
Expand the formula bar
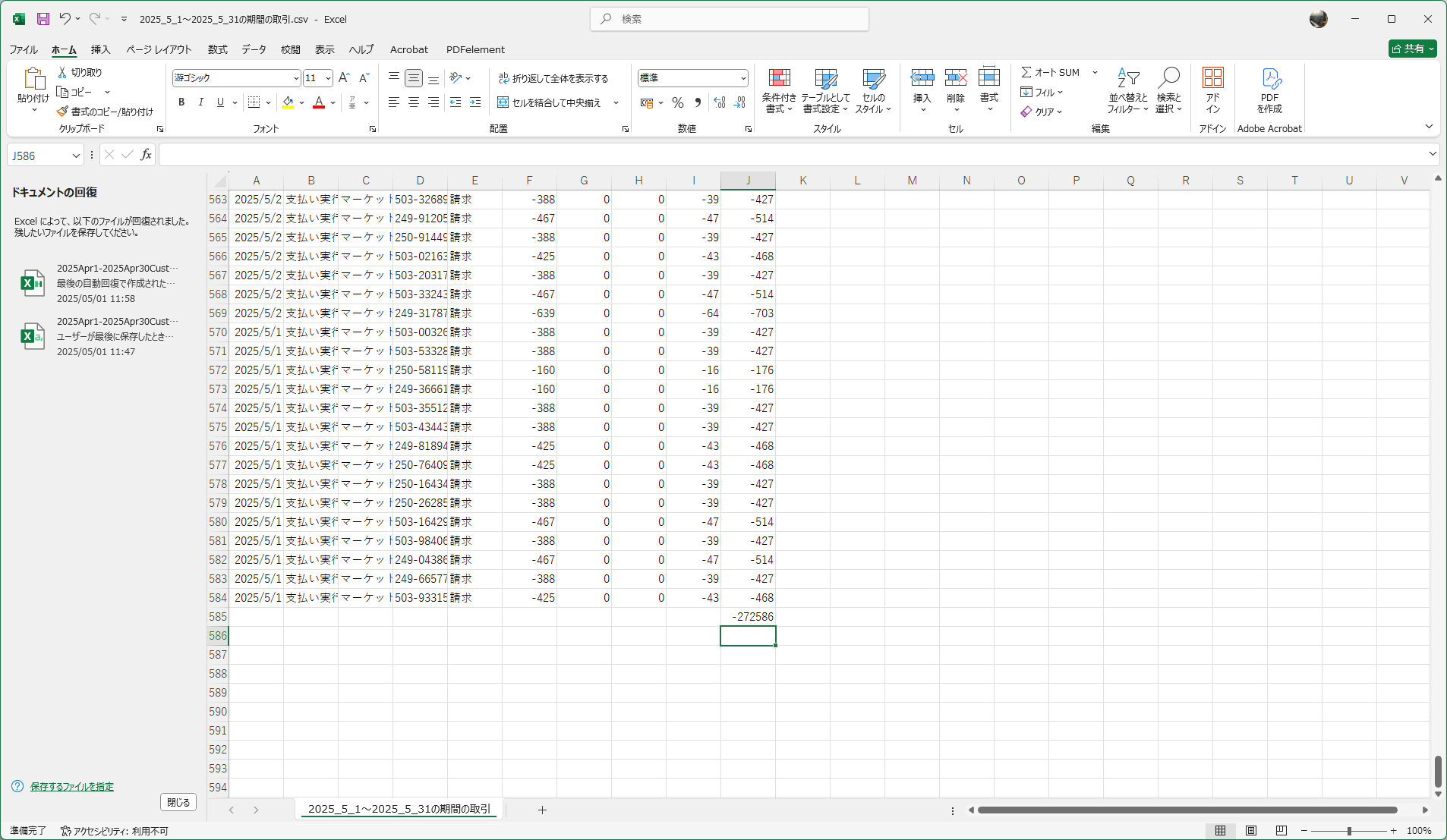click(1432, 154)
